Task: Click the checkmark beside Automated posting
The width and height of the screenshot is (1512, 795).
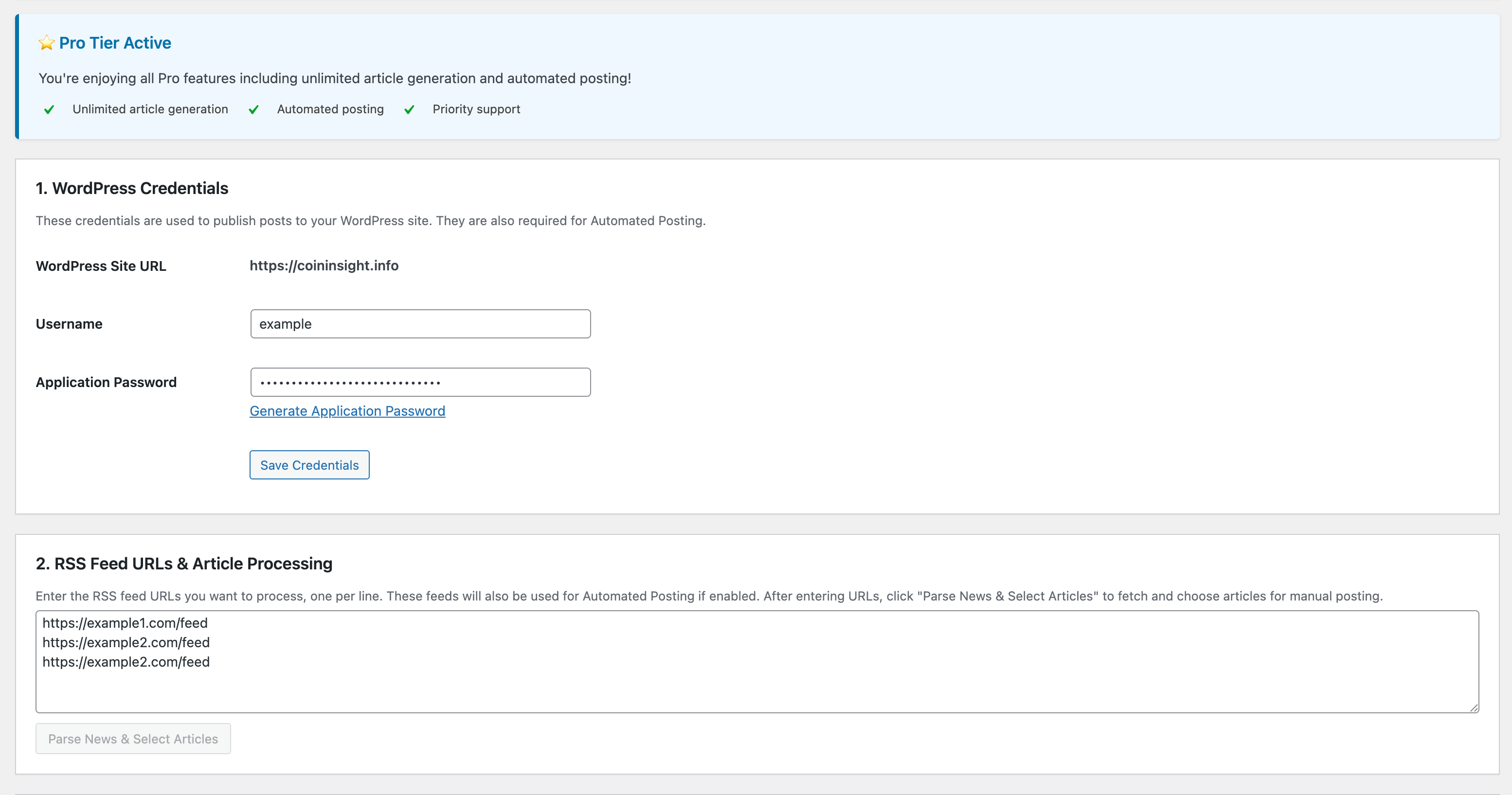Action: click(253, 109)
